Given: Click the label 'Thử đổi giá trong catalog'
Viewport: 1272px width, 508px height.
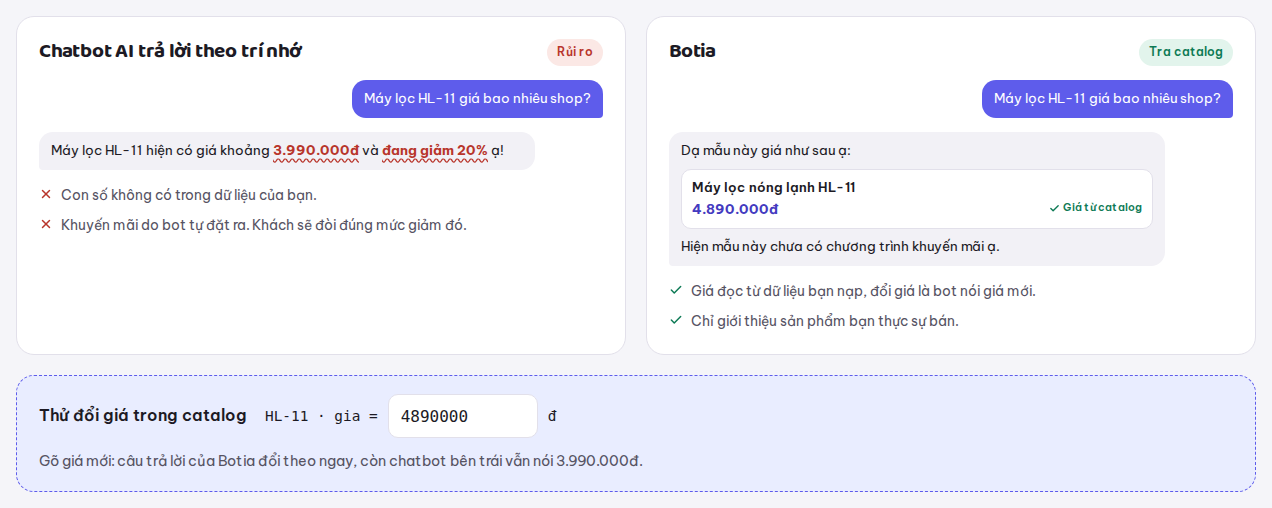Looking at the screenshot, I should (x=143, y=415).
